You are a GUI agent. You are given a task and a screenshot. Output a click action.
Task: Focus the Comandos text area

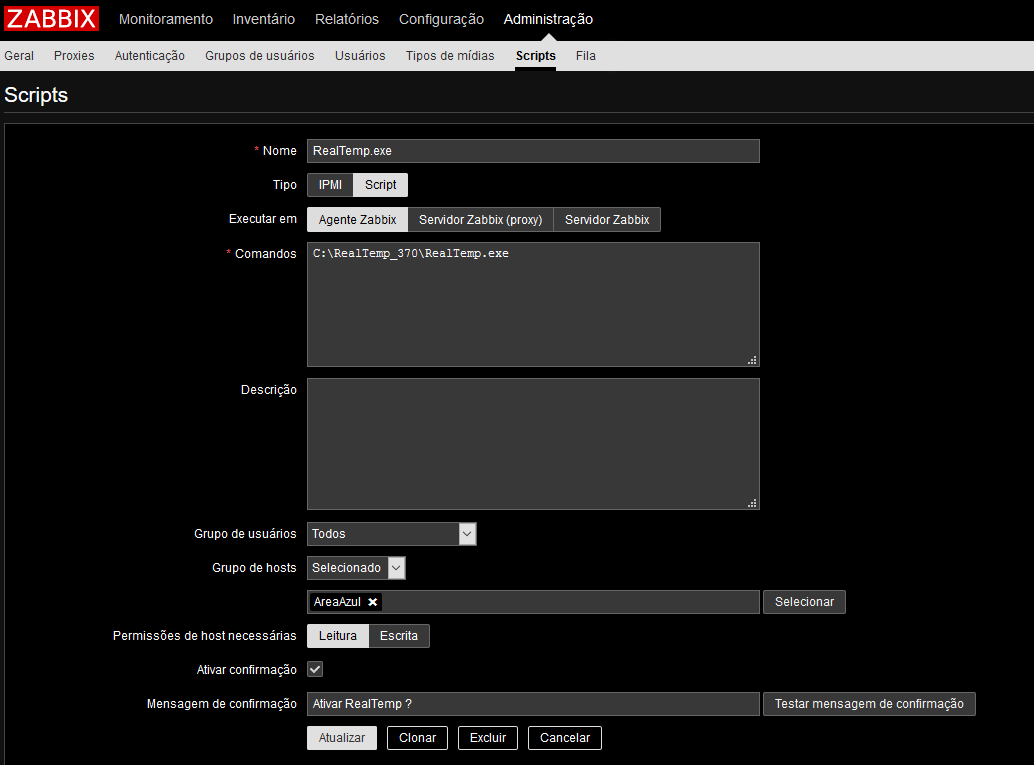533,304
